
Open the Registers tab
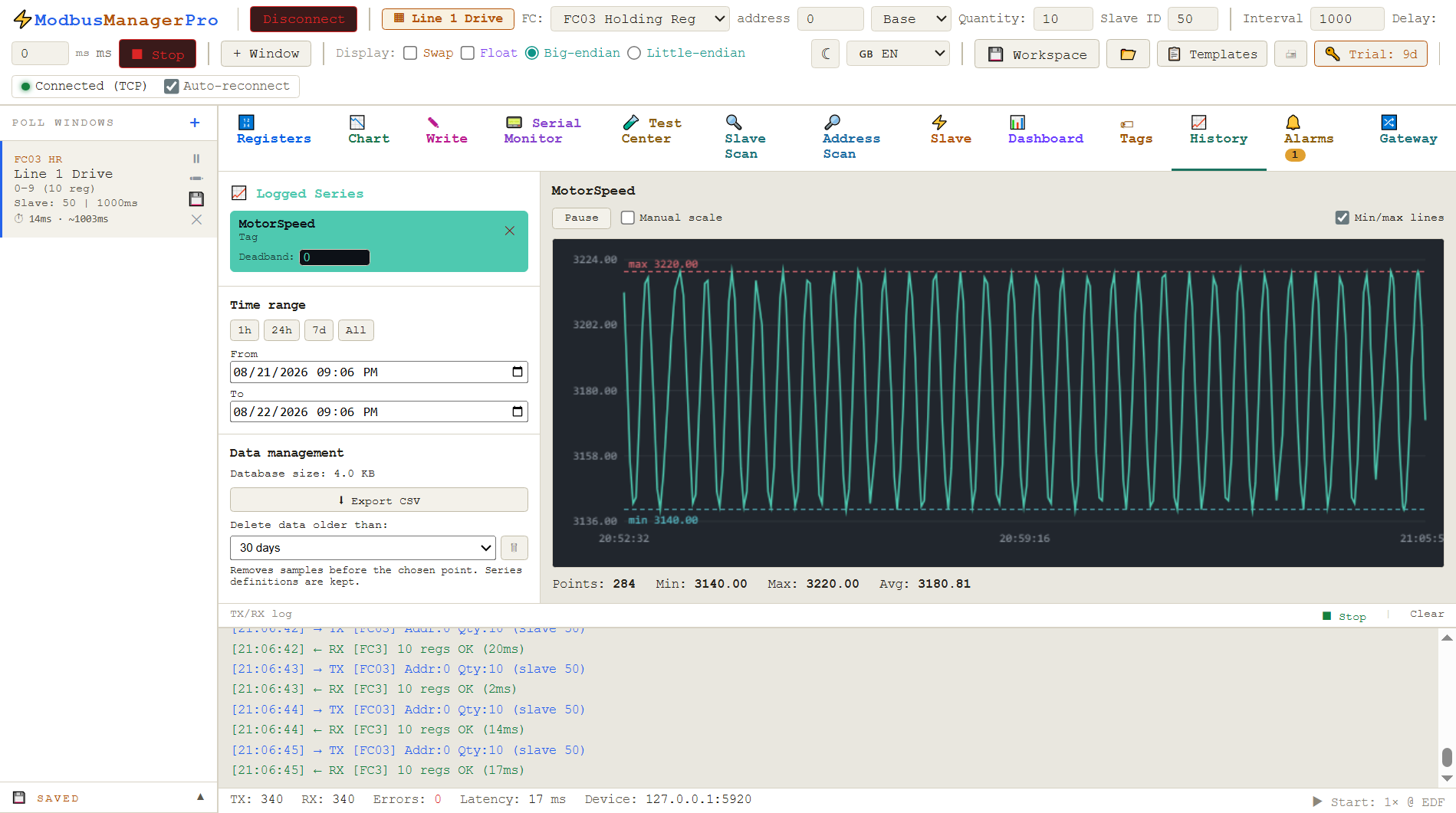pyautogui.click(x=274, y=130)
